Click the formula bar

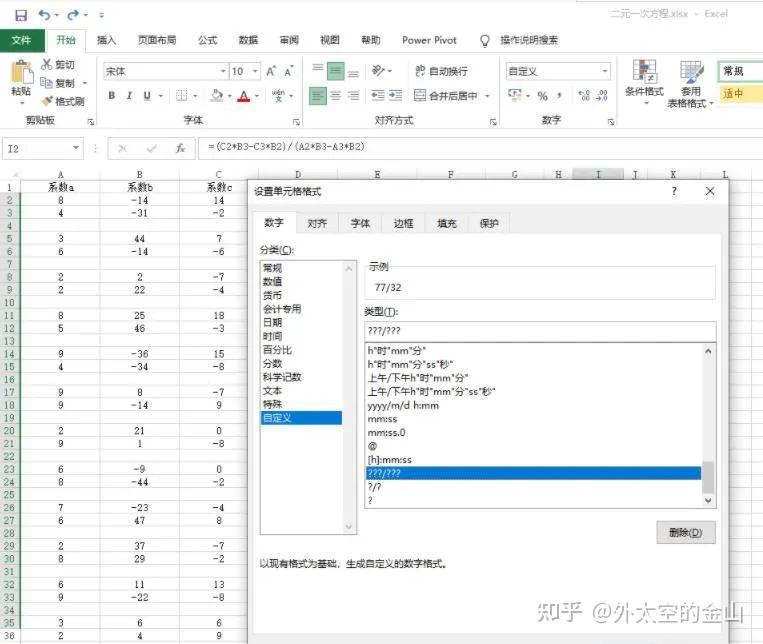click(x=480, y=147)
